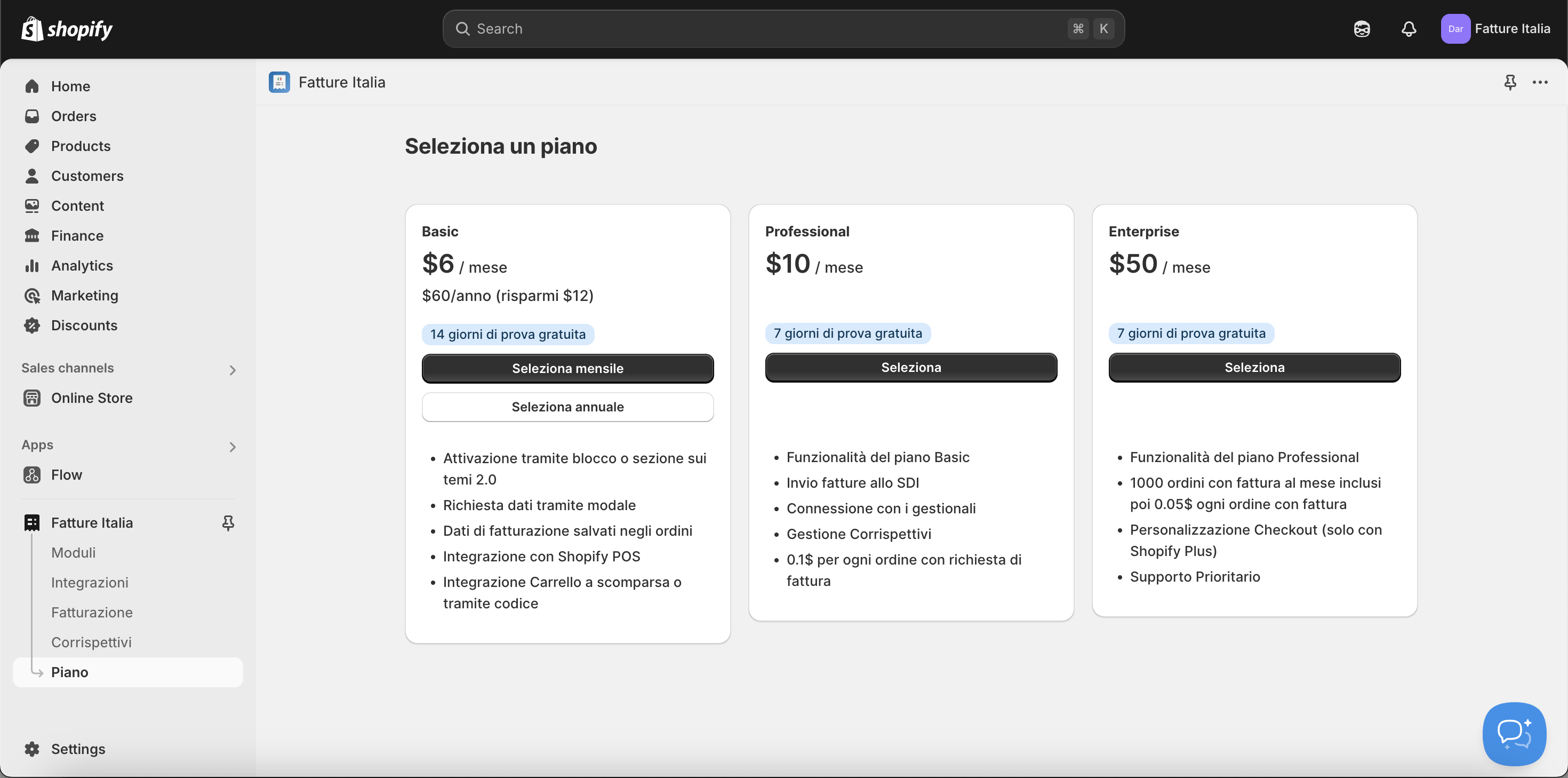Viewport: 1568px width, 778px height.
Task: Open the chat support bubble
Action: tap(1514, 734)
